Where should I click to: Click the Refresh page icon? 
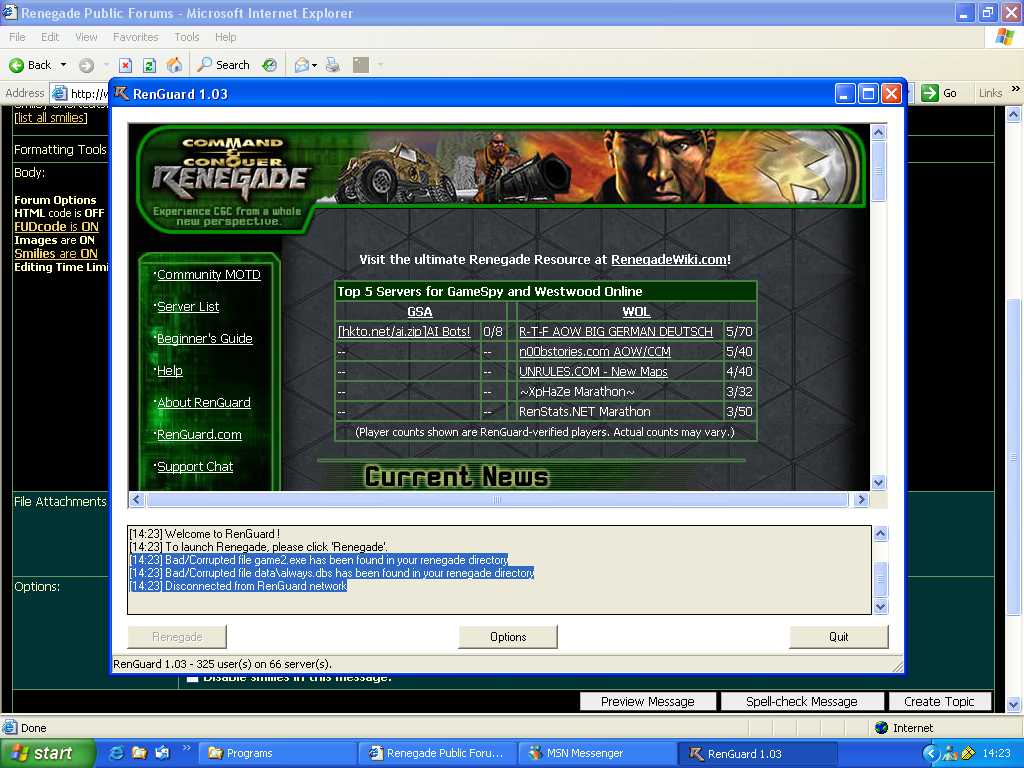[x=149, y=65]
